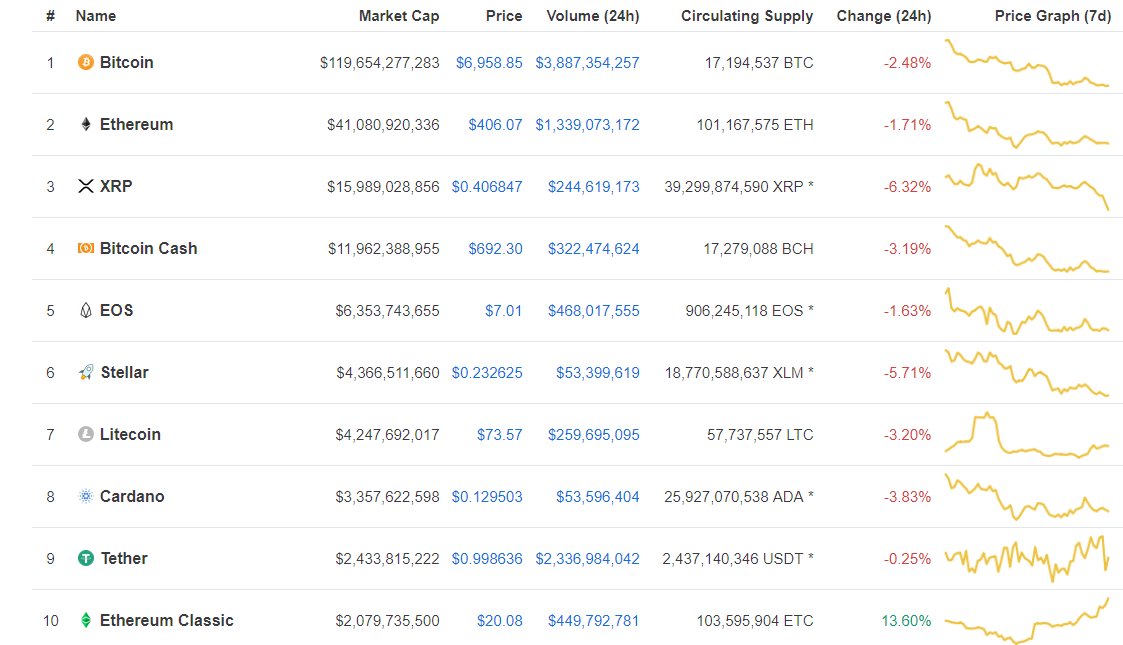Click the Bitcoin Cash logo icon
The width and height of the screenshot is (1123, 645).
click(x=85, y=248)
